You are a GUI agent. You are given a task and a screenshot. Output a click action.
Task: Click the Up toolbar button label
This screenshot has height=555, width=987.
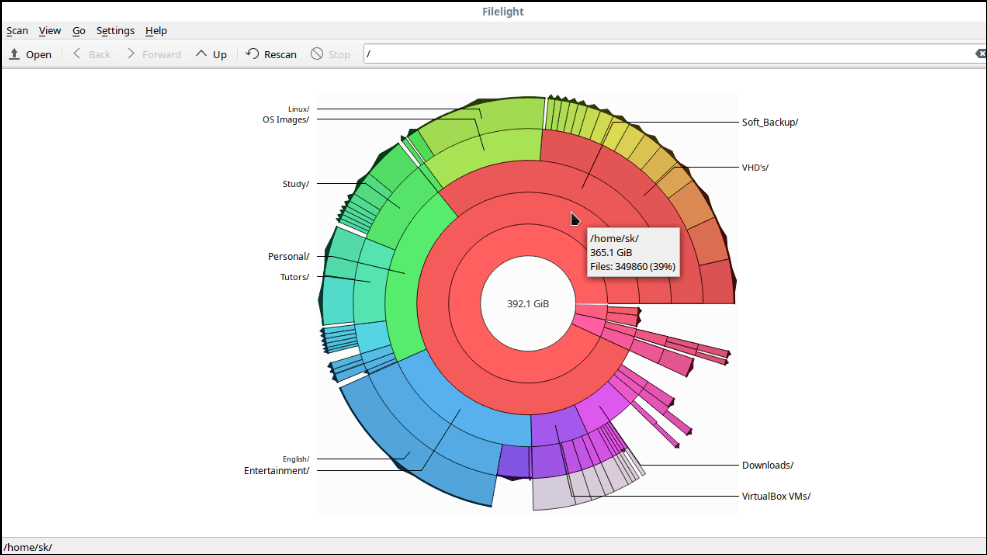click(220, 55)
